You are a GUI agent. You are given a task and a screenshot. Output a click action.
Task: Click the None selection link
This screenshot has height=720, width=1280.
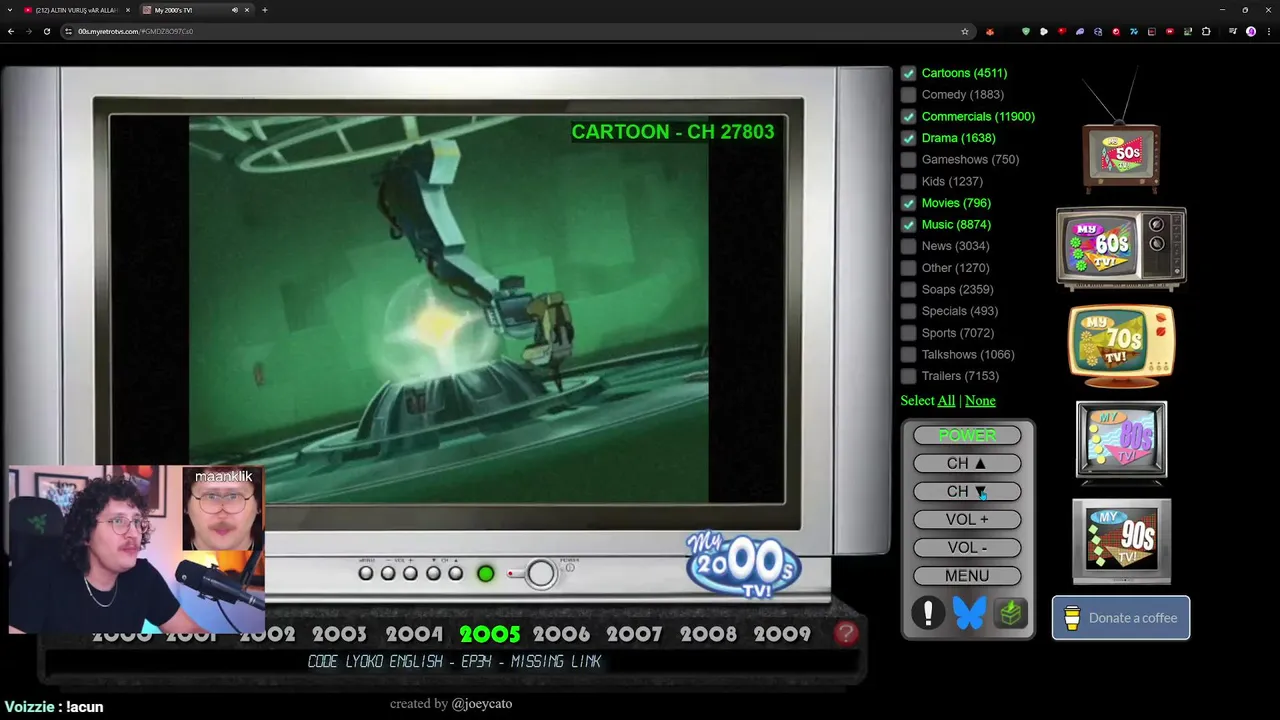click(x=980, y=401)
